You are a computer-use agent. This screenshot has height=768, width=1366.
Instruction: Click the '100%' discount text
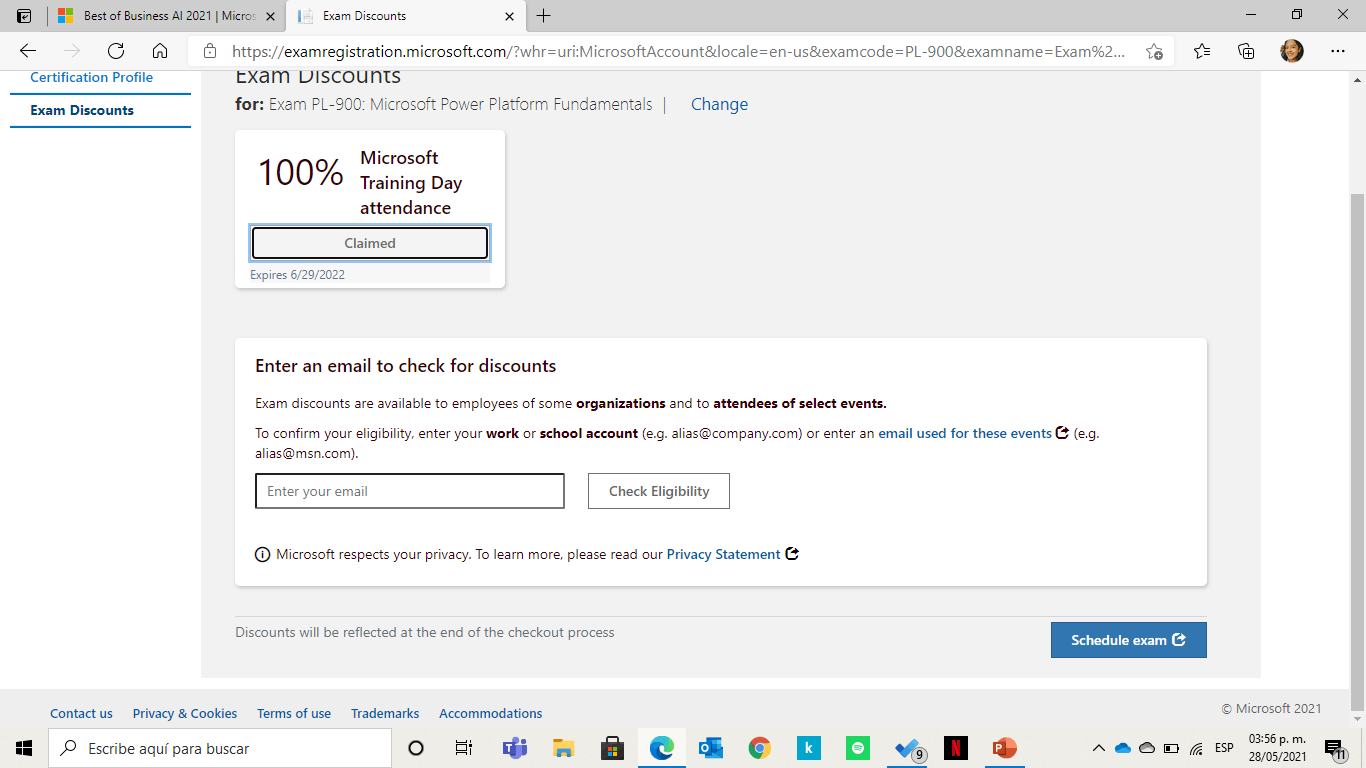pos(301,172)
